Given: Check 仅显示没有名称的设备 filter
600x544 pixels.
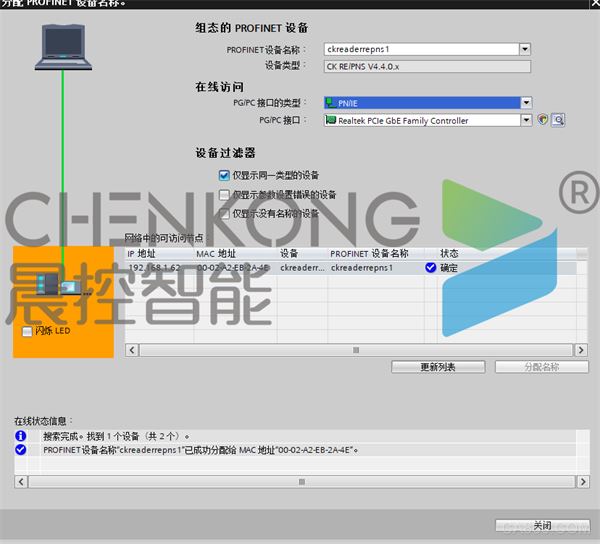Looking at the screenshot, I should (224, 213).
